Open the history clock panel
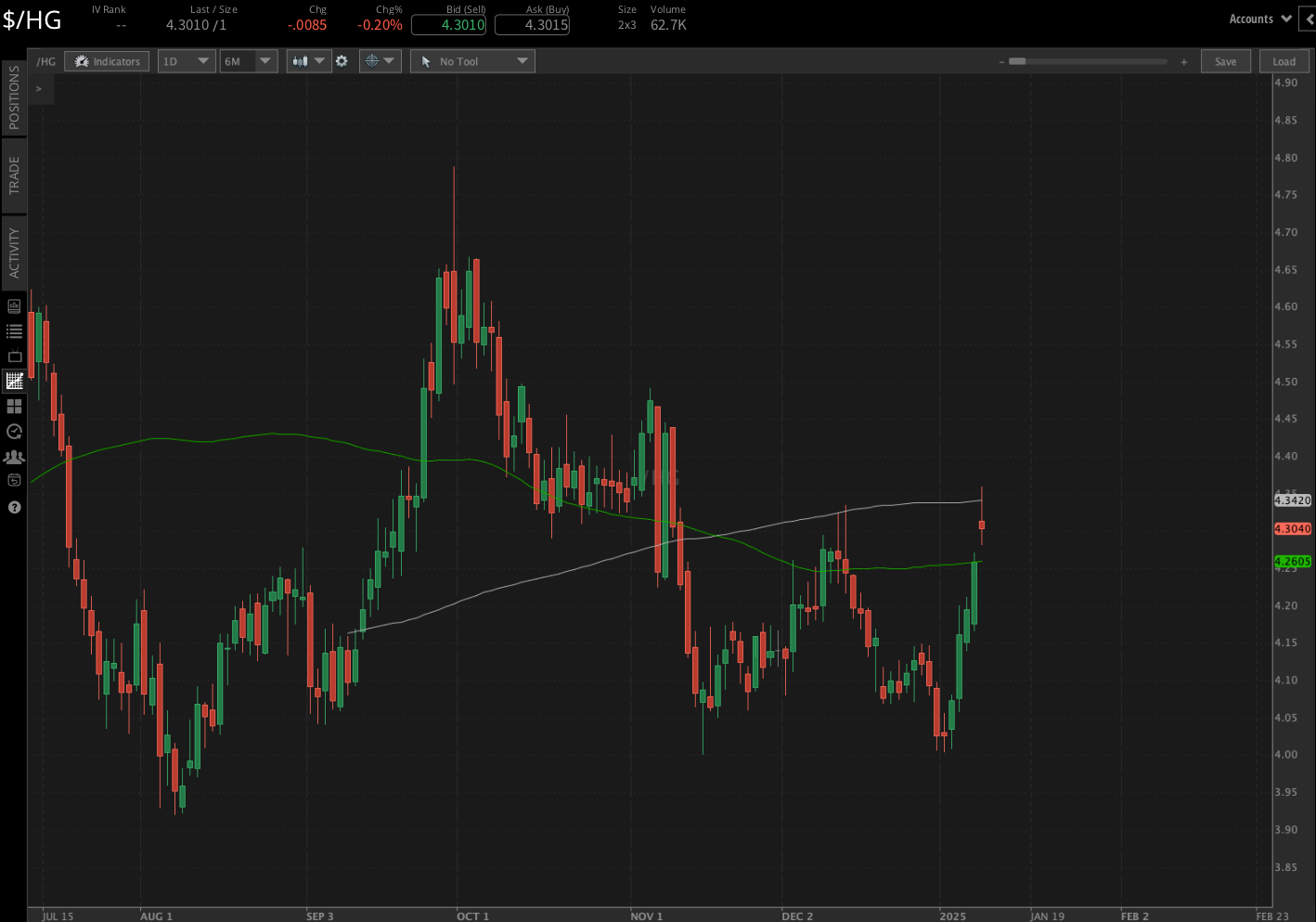The image size is (1316, 922). [14, 431]
